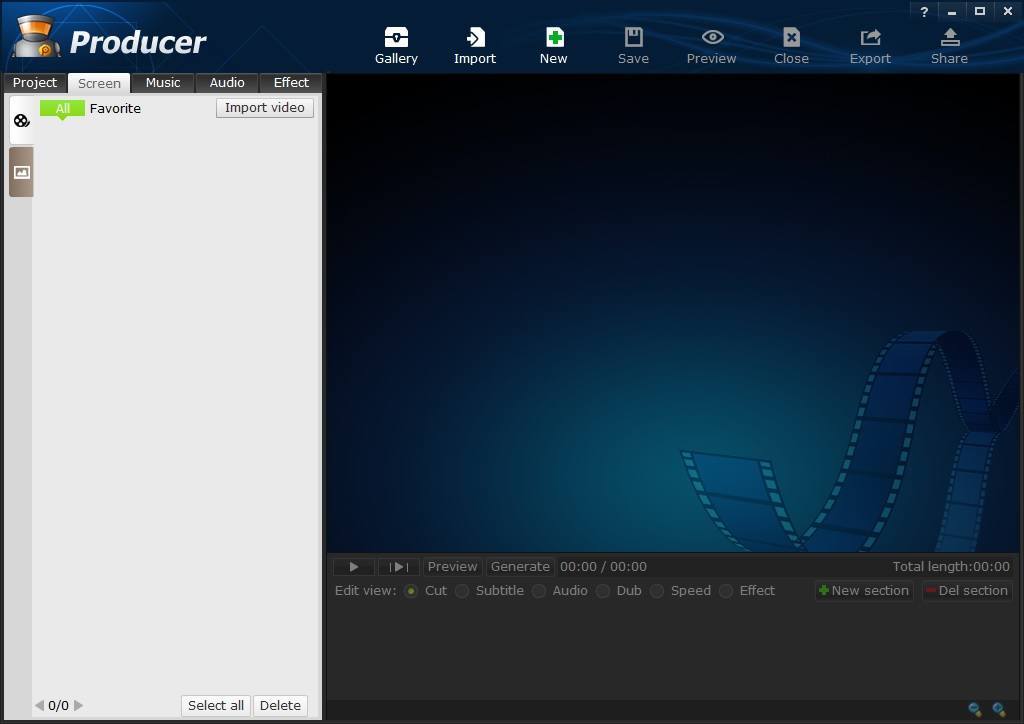Select the video reel icon in the sidebar
The width and height of the screenshot is (1024, 724).
[20, 119]
